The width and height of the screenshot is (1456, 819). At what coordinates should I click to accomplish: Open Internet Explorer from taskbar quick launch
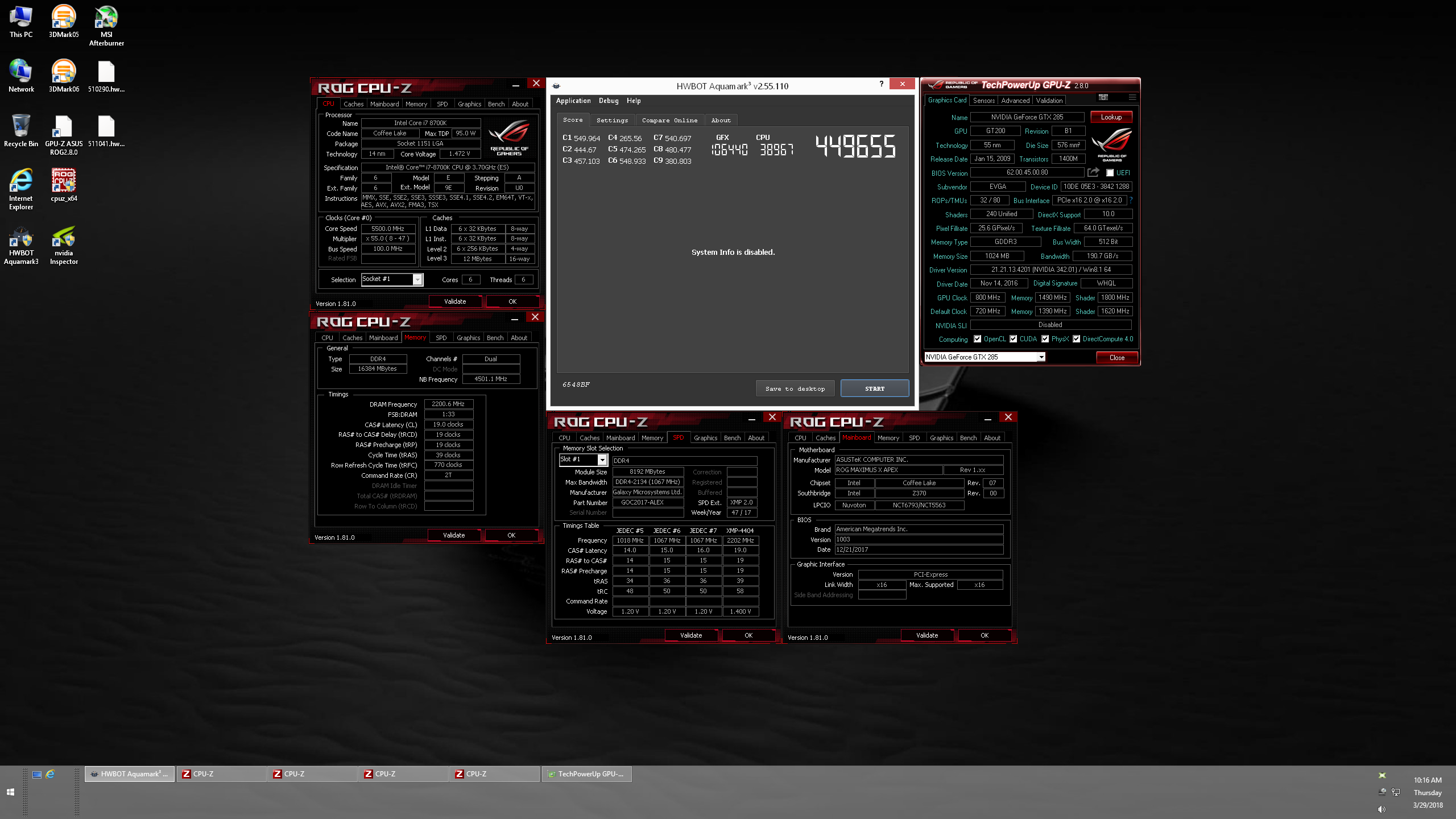51,774
